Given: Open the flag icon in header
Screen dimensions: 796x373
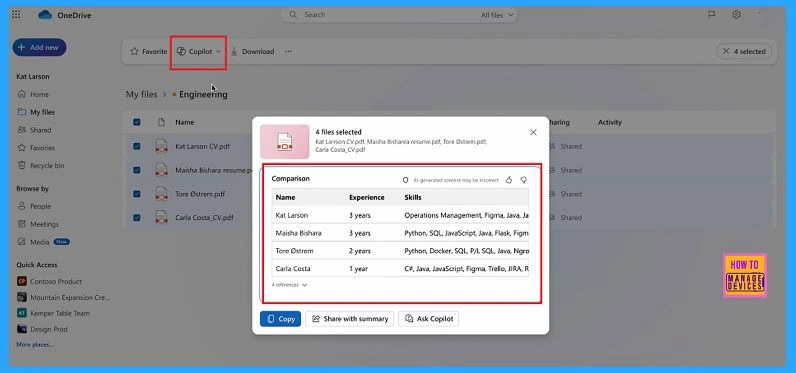Looking at the screenshot, I should pos(712,15).
